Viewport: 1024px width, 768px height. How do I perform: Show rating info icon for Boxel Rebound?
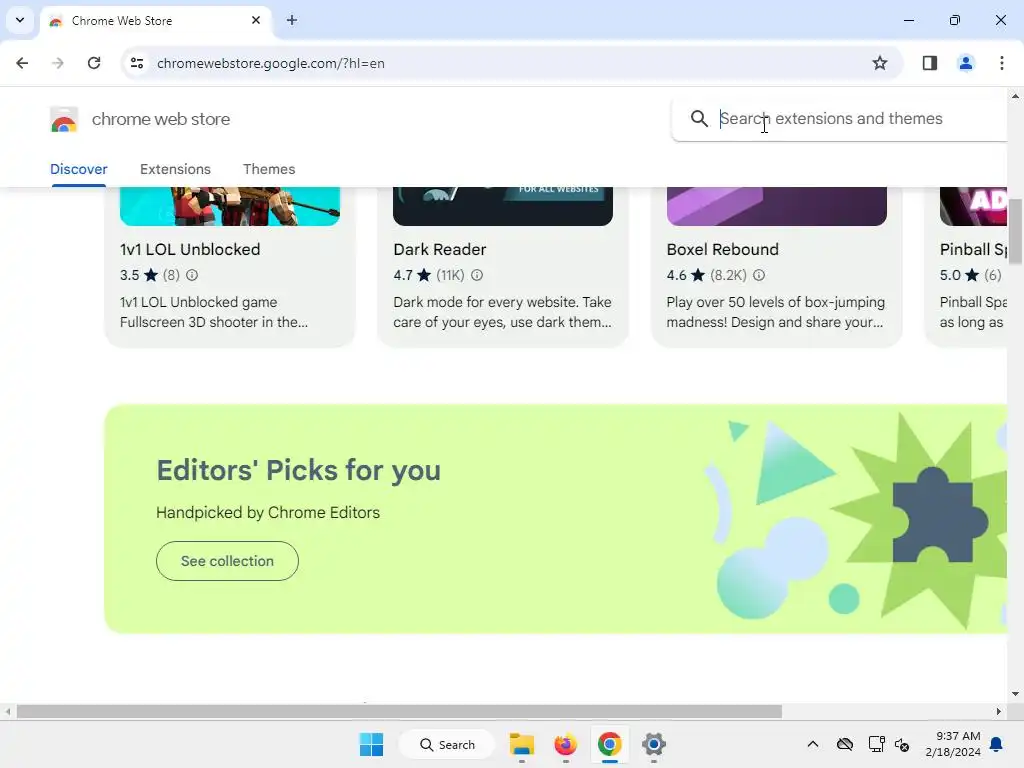tap(759, 275)
